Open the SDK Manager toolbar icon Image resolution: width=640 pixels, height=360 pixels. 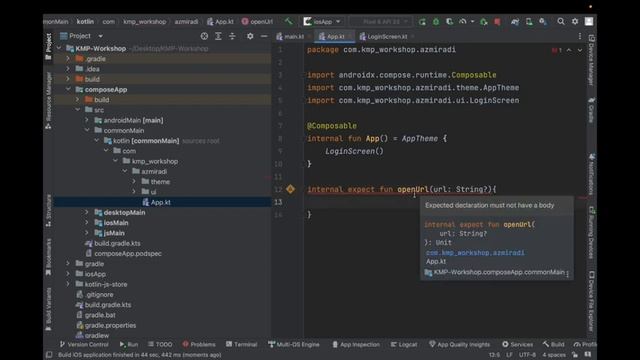coord(543,22)
